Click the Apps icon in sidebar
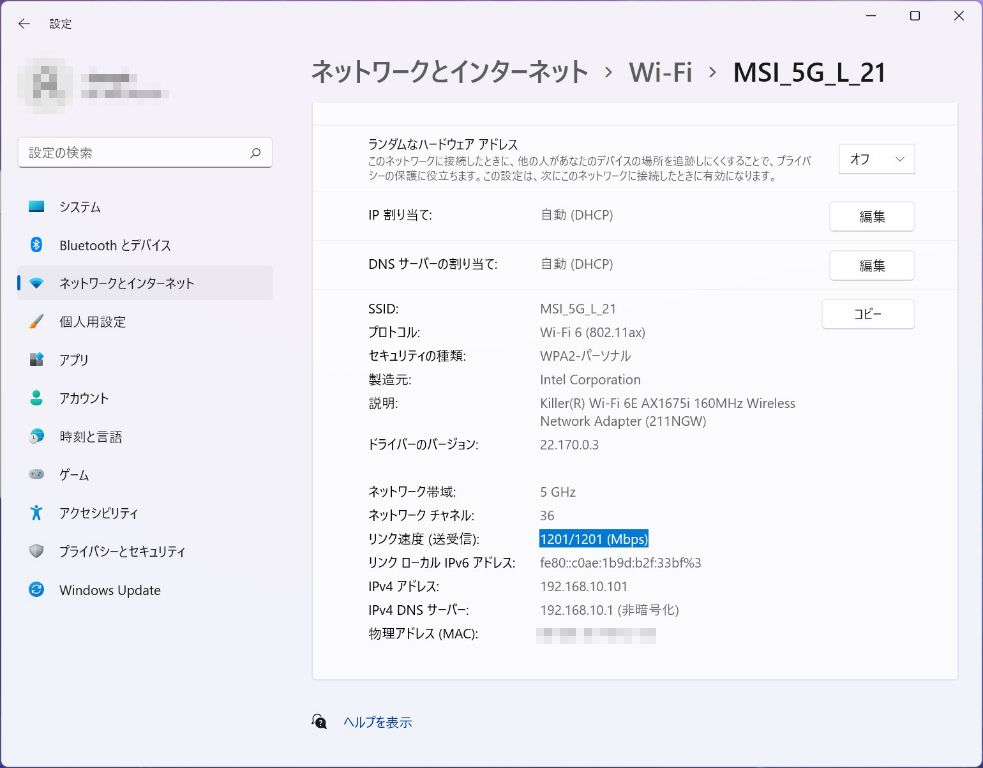 click(x=37, y=360)
